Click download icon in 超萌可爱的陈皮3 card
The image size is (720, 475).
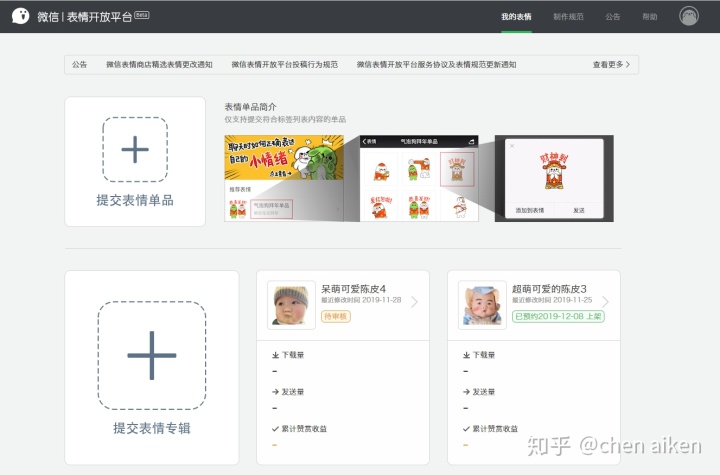[x=467, y=355]
